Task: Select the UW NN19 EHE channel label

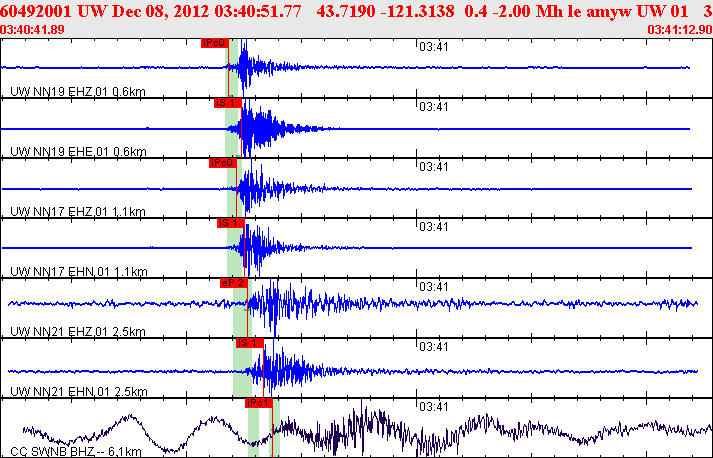Action: point(77,152)
